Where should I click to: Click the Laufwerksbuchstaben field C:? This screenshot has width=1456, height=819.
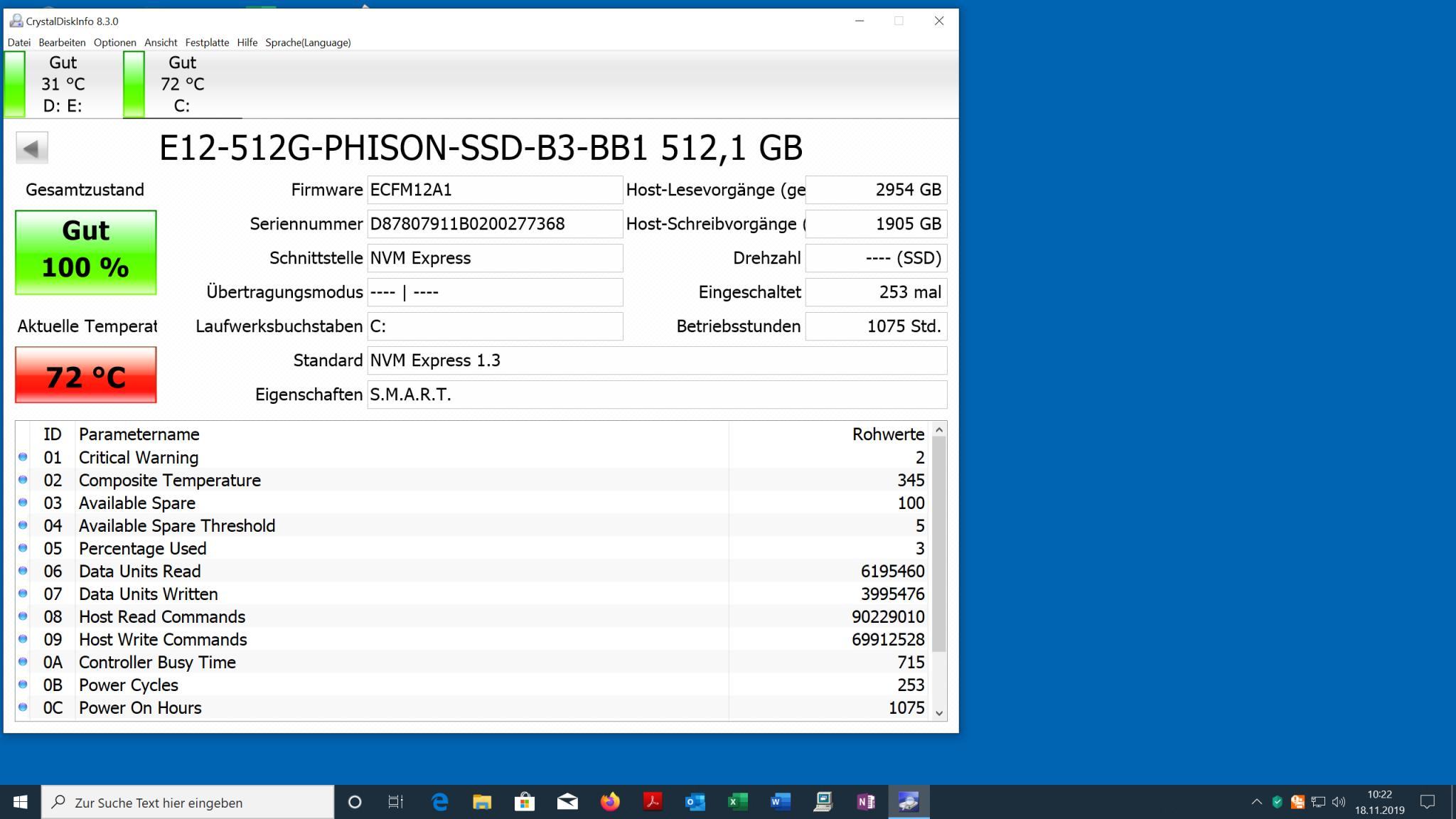coord(496,326)
